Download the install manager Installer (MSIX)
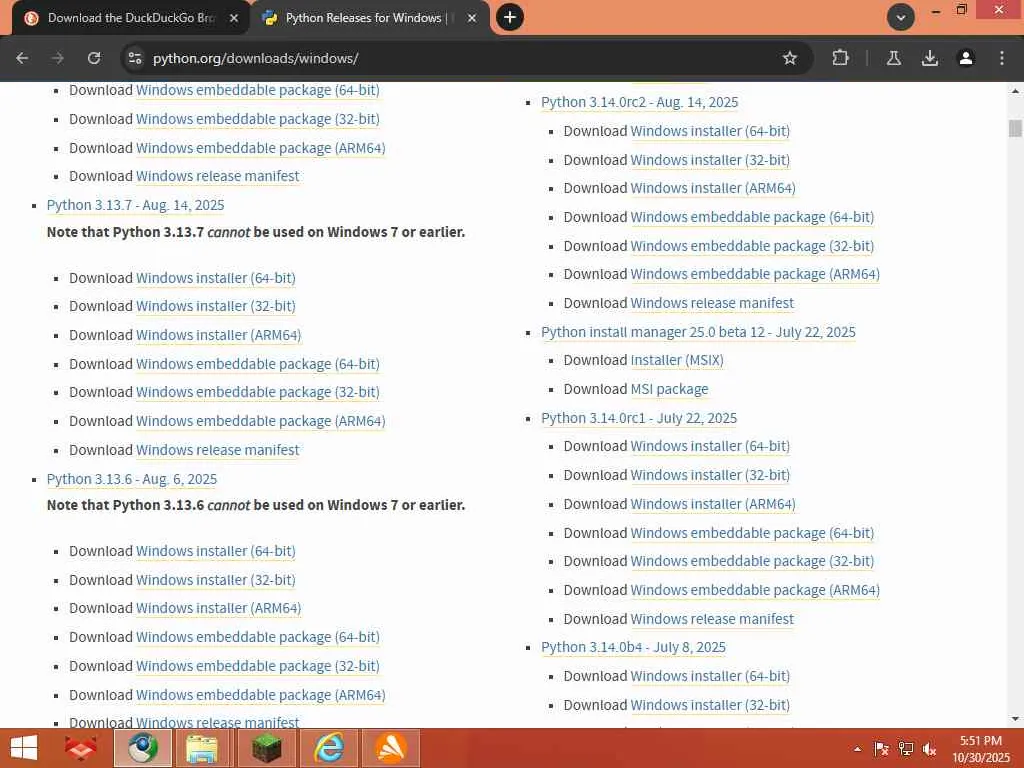 click(677, 360)
